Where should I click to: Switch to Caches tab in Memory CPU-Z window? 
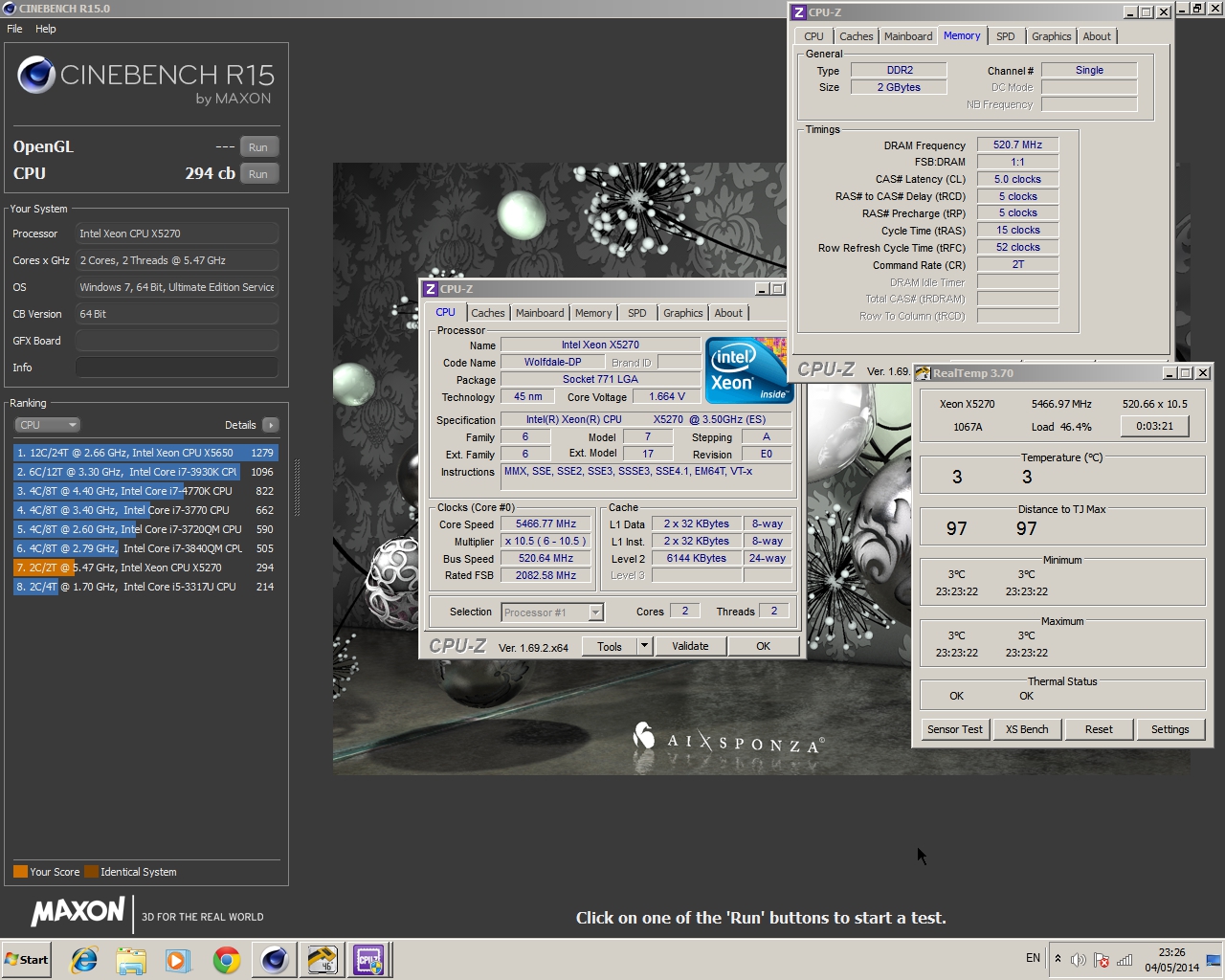[x=857, y=36]
